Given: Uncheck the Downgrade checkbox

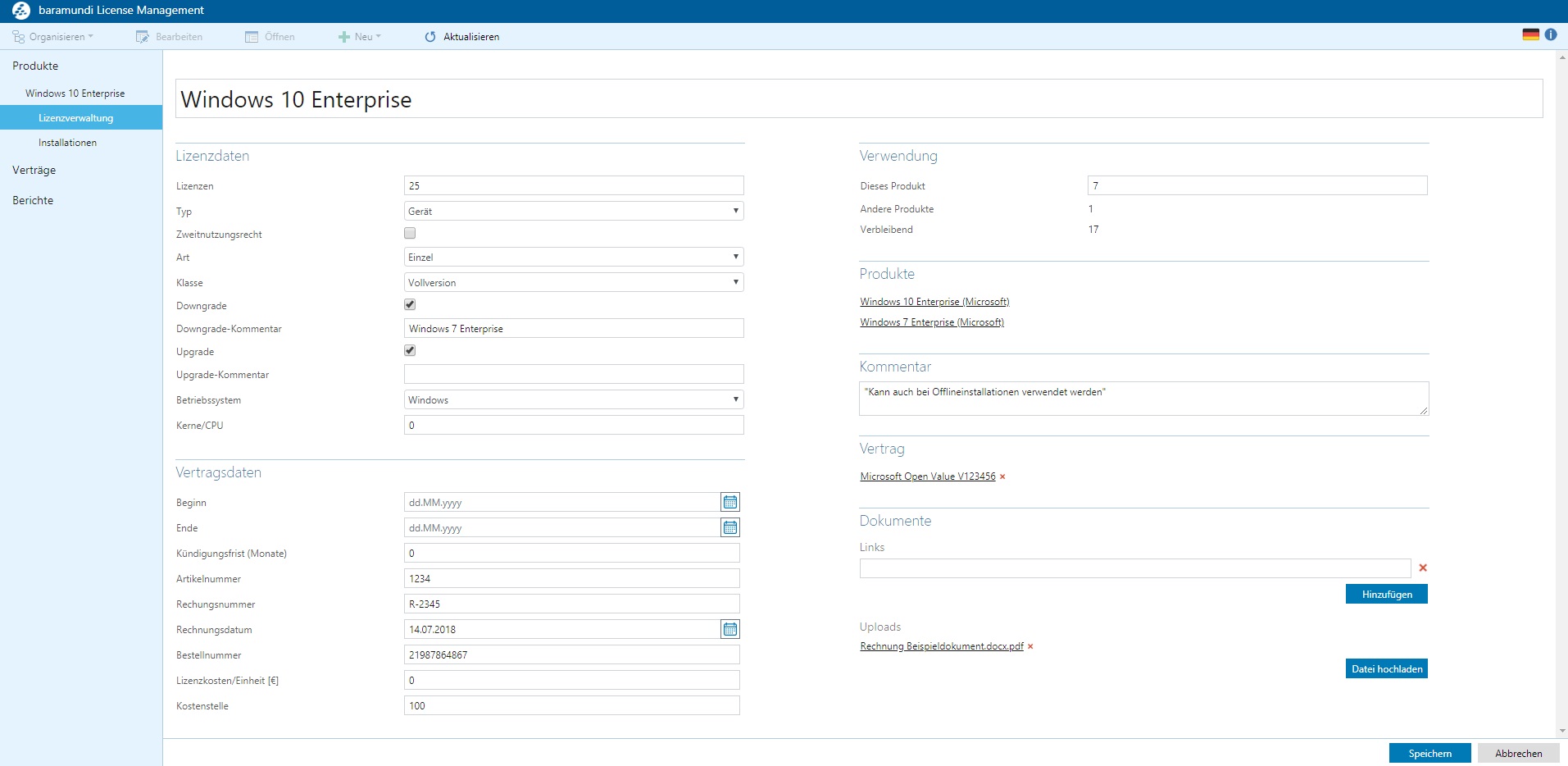Looking at the screenshot, I should tap(410, 304).
